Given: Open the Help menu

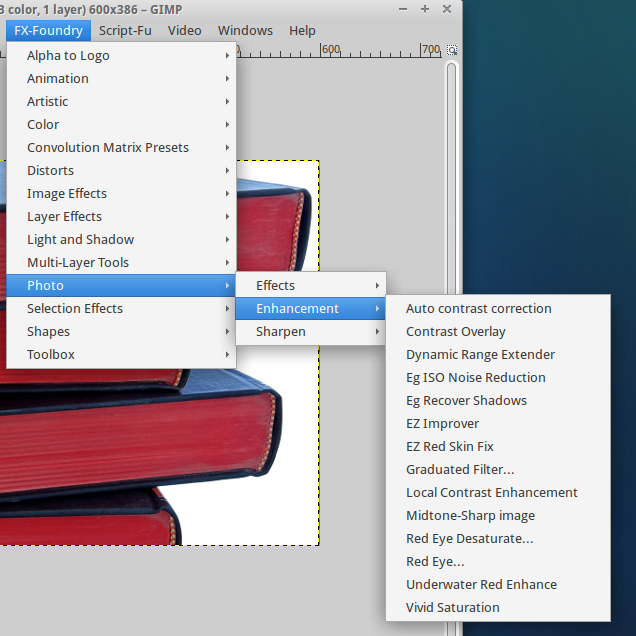Looking at the screenshot, I should tap(302, 31).
